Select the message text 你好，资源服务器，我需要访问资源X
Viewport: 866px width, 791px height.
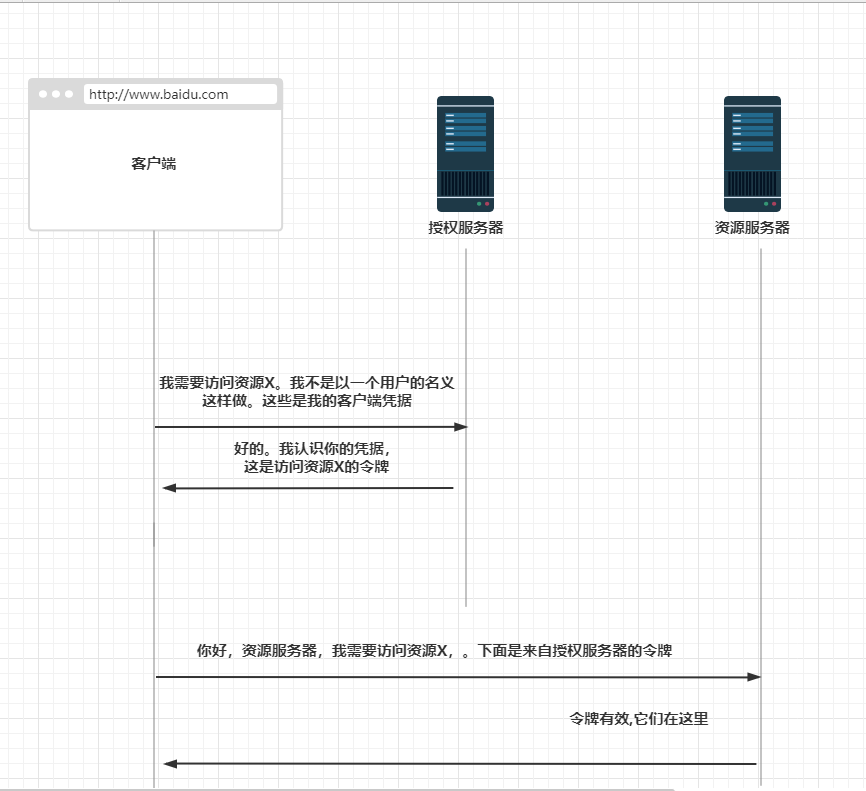coord(321,651)
